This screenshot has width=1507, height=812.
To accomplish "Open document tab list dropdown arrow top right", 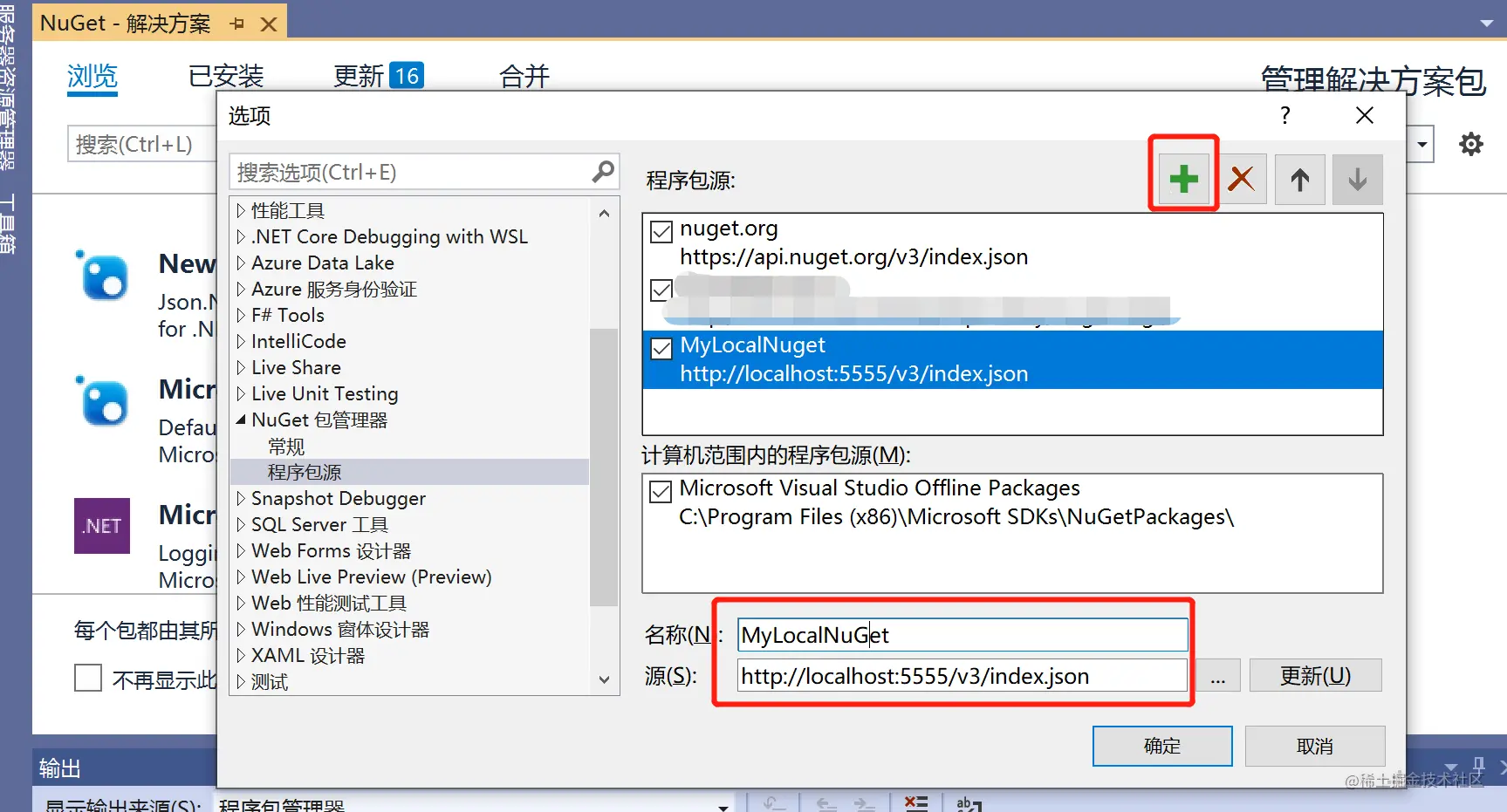I will (x=1487, y=24).
